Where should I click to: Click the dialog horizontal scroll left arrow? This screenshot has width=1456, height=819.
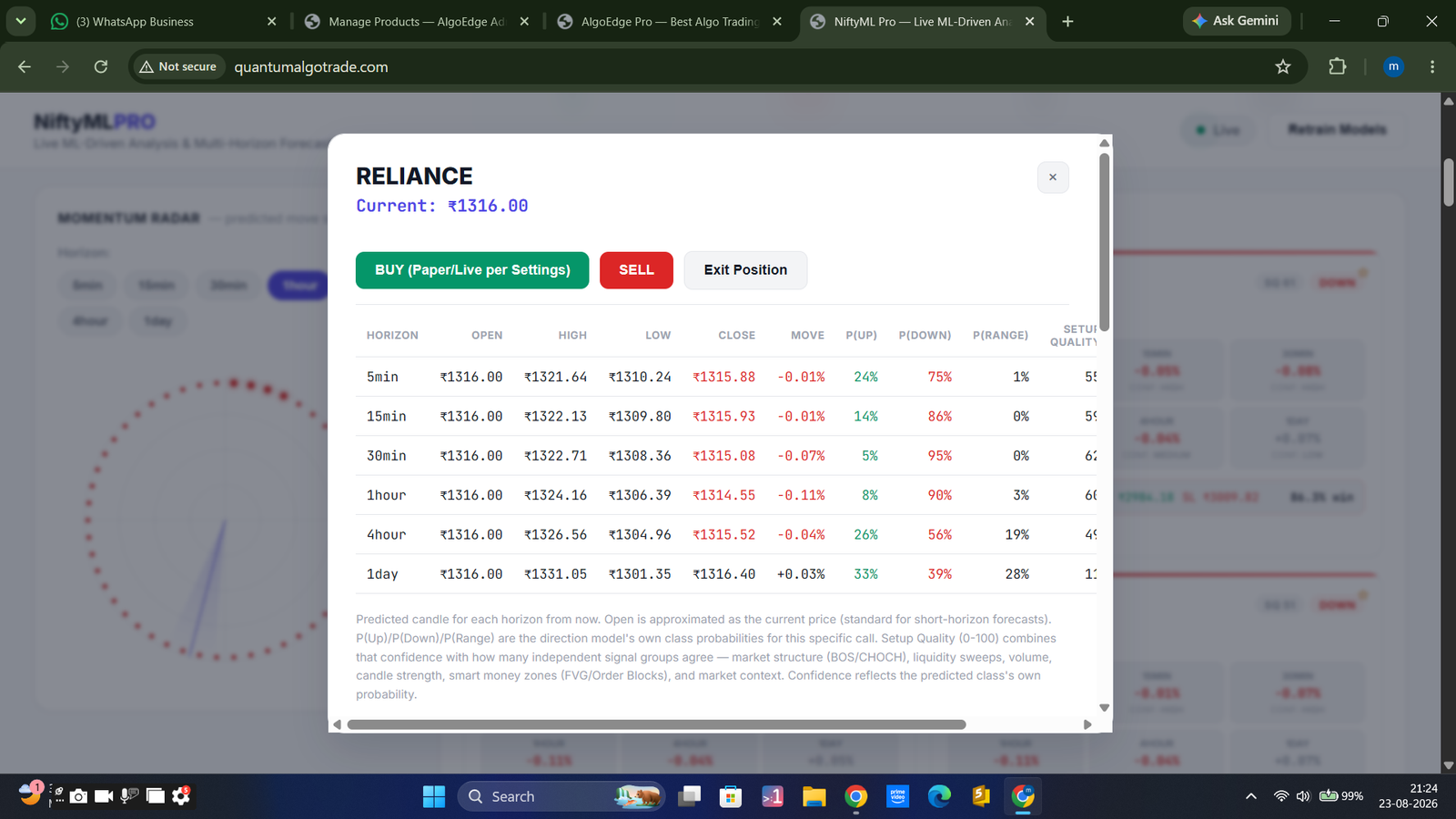tap(338, 725)
